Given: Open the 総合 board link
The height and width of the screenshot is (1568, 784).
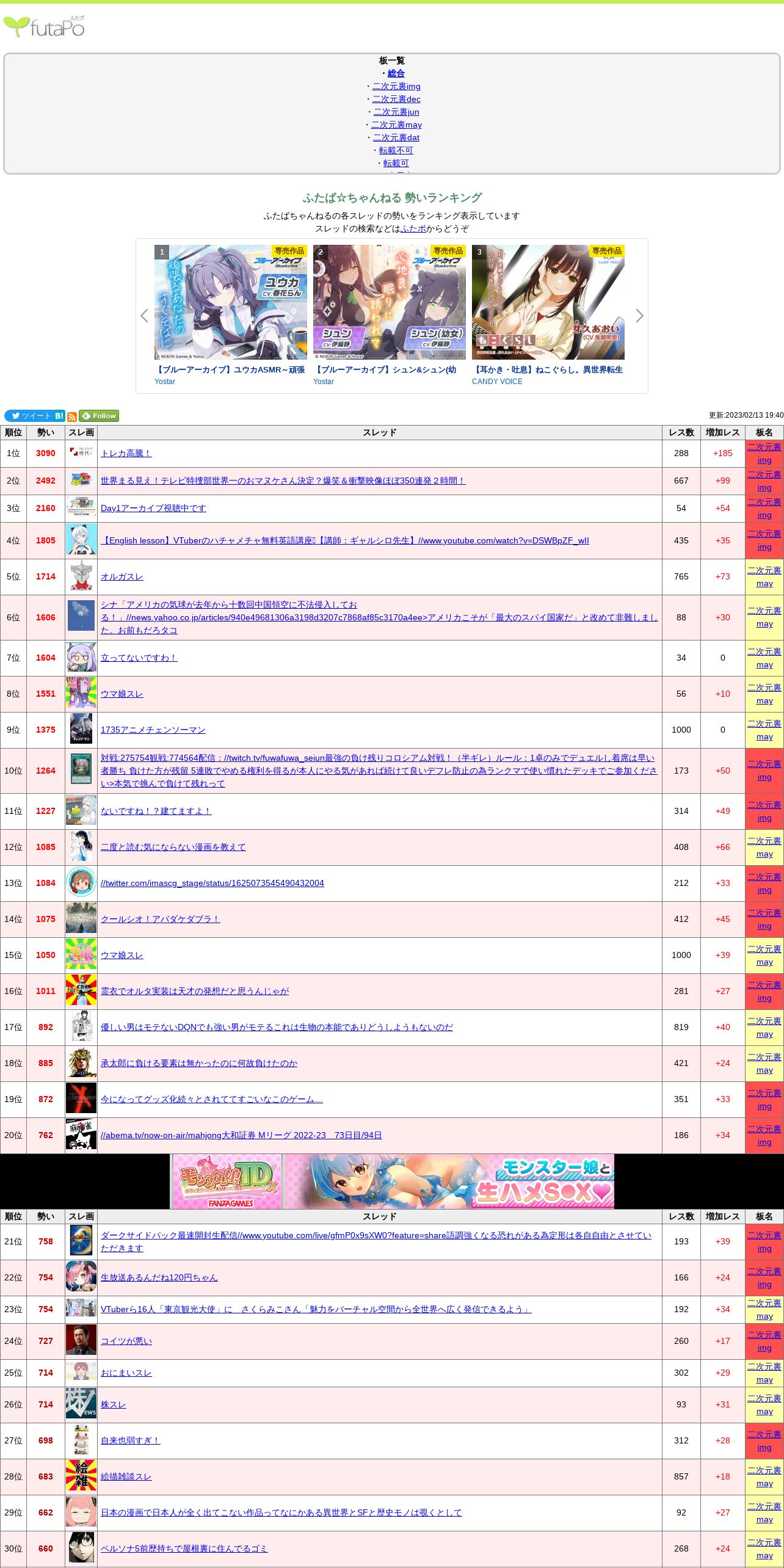Looking at the screenshot, I should (x=396, y=73).
